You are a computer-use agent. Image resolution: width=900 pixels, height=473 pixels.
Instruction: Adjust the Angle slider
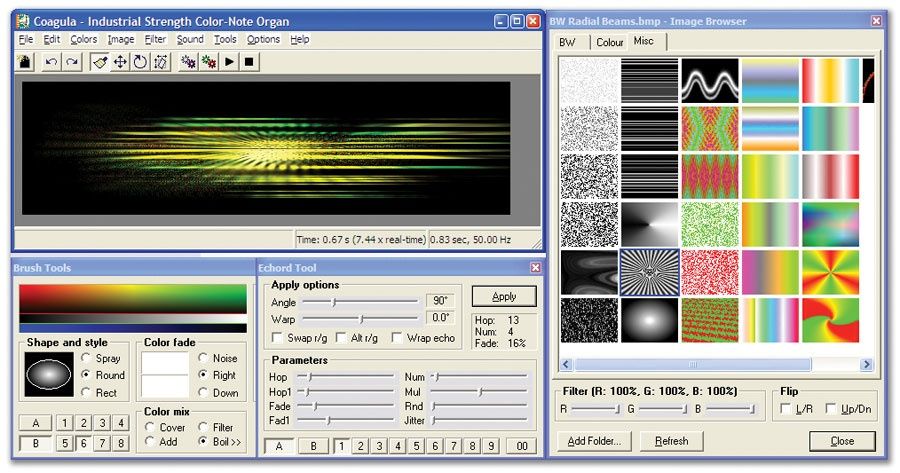(335, 301)
